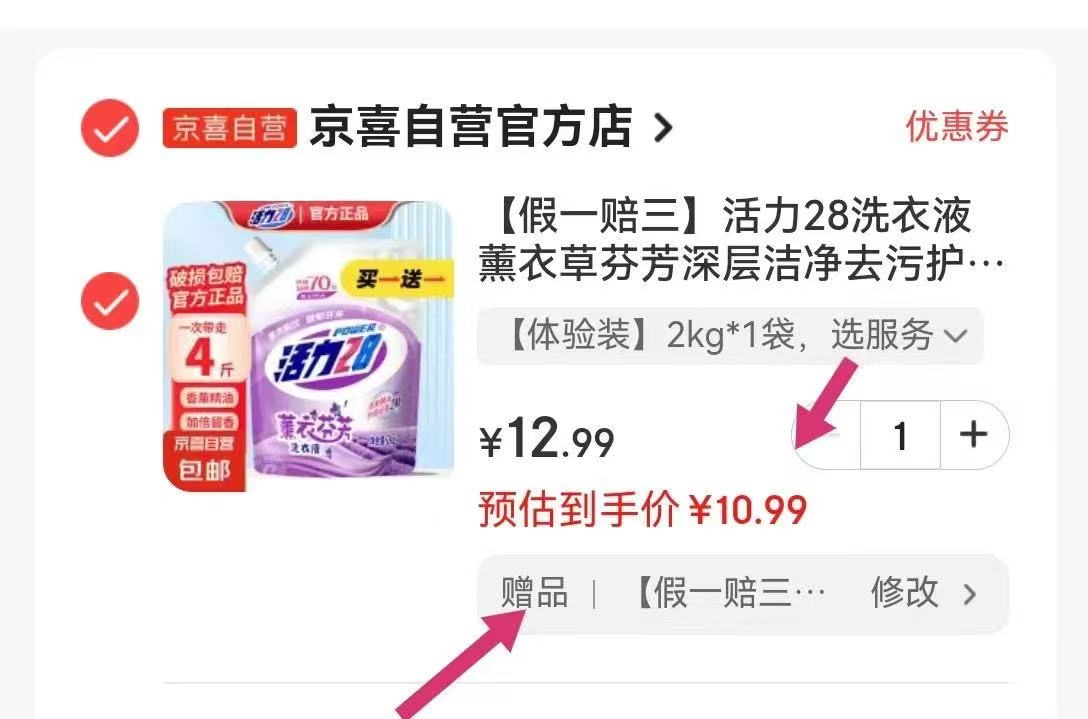This screenshot has height=719, width=1088.
Task: Open the gift item 【假一赔三… text
Action: point(729,593)
